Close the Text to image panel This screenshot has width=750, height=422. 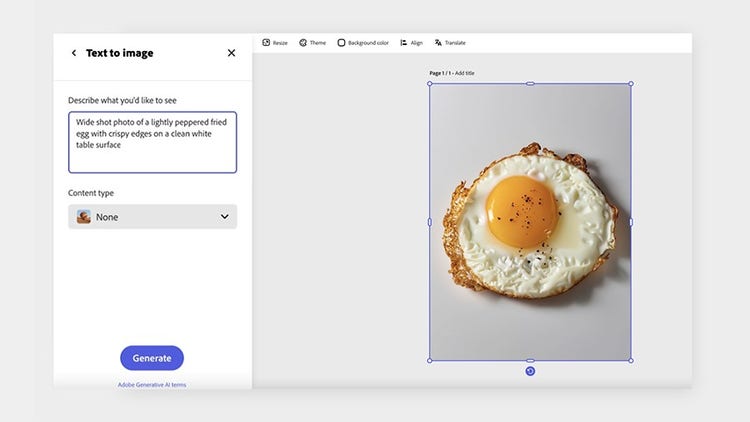[x=232, y=53]
